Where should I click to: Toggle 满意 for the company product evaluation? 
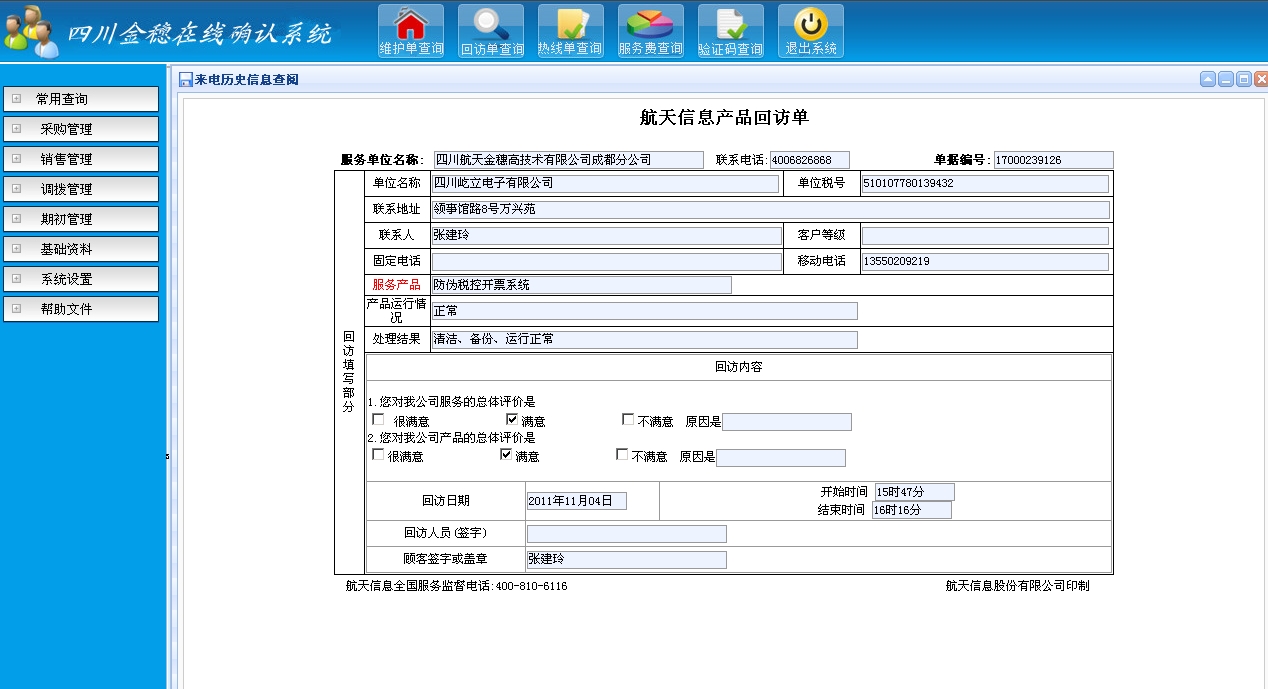[506, 455]
